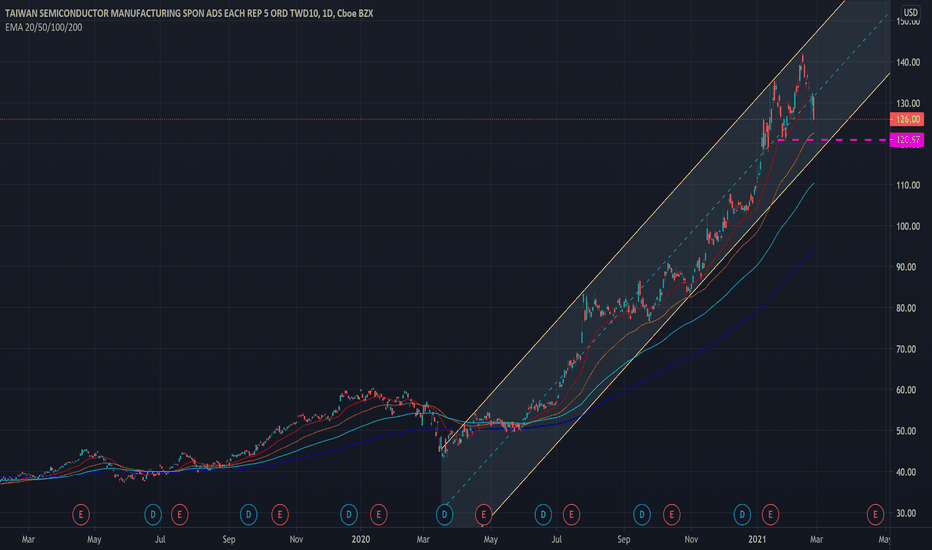
Task: Click the 100.00 price axis label
Action: (x=908, y=226)
